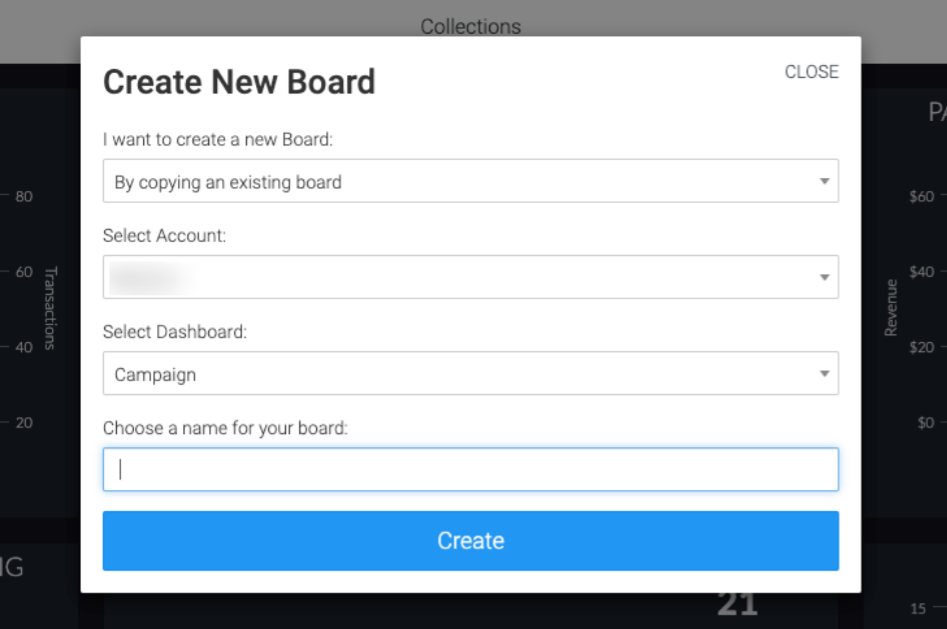Click the caret arrow next to Campaign
This screenshot has width=947, height=629.
pyautogui.click(x=824, y=373)
